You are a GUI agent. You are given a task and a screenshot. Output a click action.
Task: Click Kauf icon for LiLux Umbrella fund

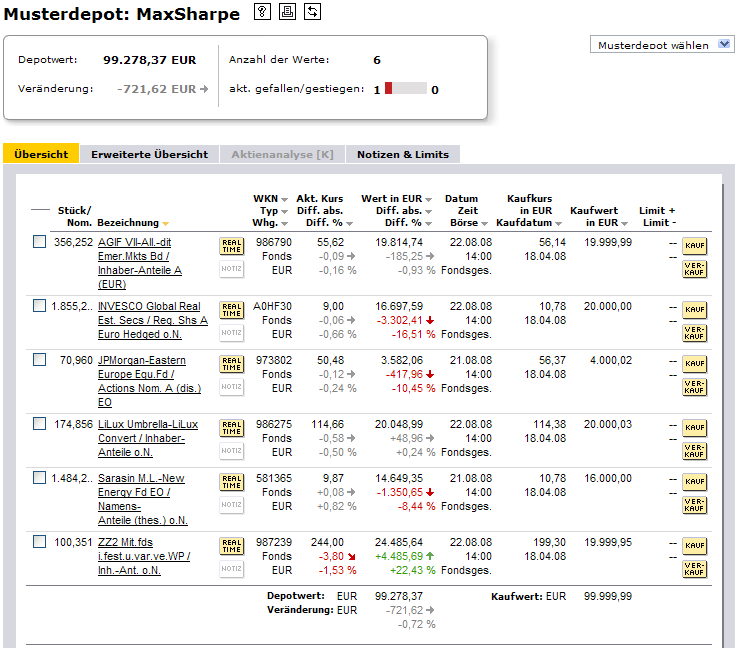694,427
